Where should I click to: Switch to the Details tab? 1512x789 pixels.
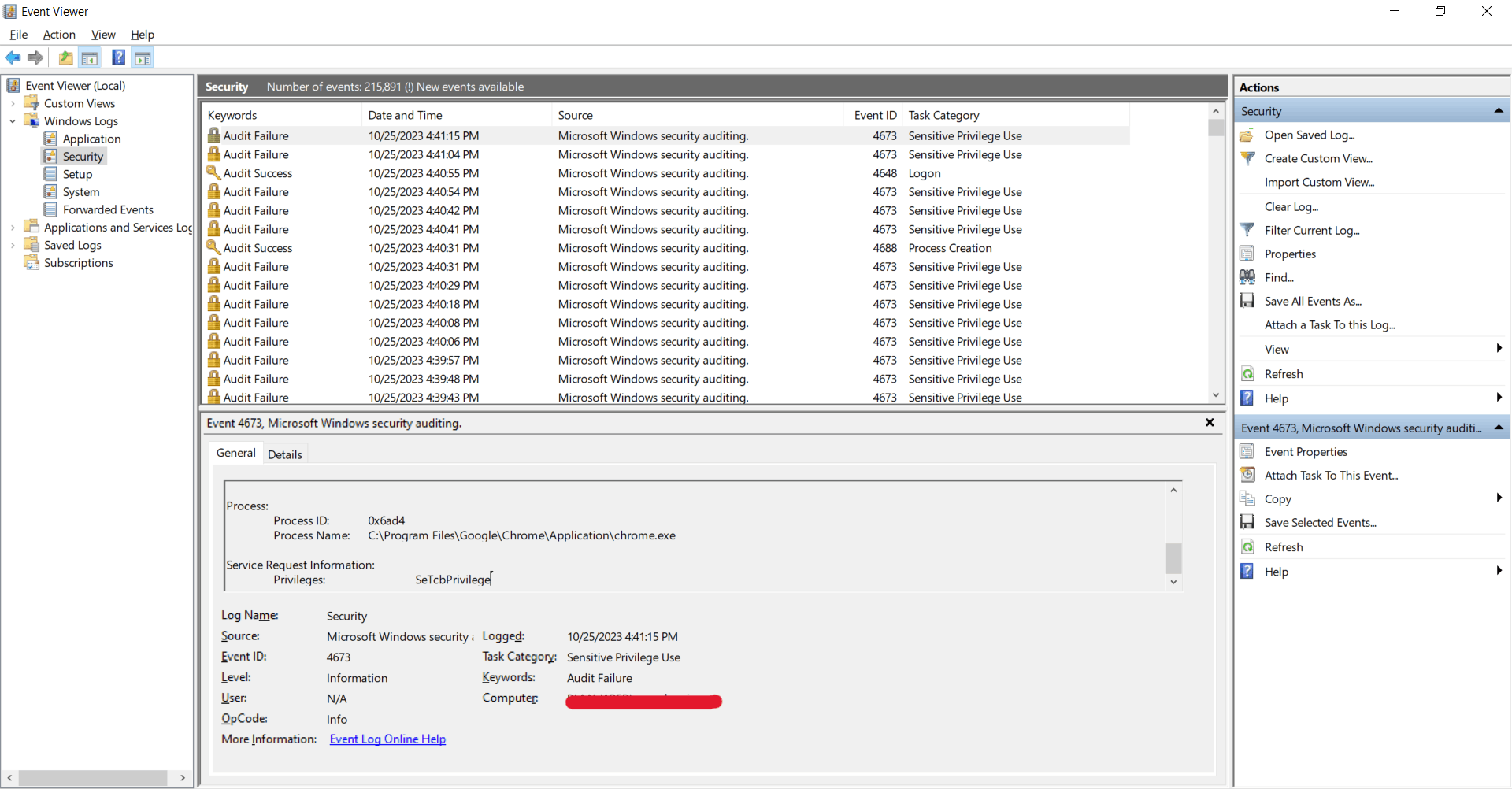tap(284, 454)
